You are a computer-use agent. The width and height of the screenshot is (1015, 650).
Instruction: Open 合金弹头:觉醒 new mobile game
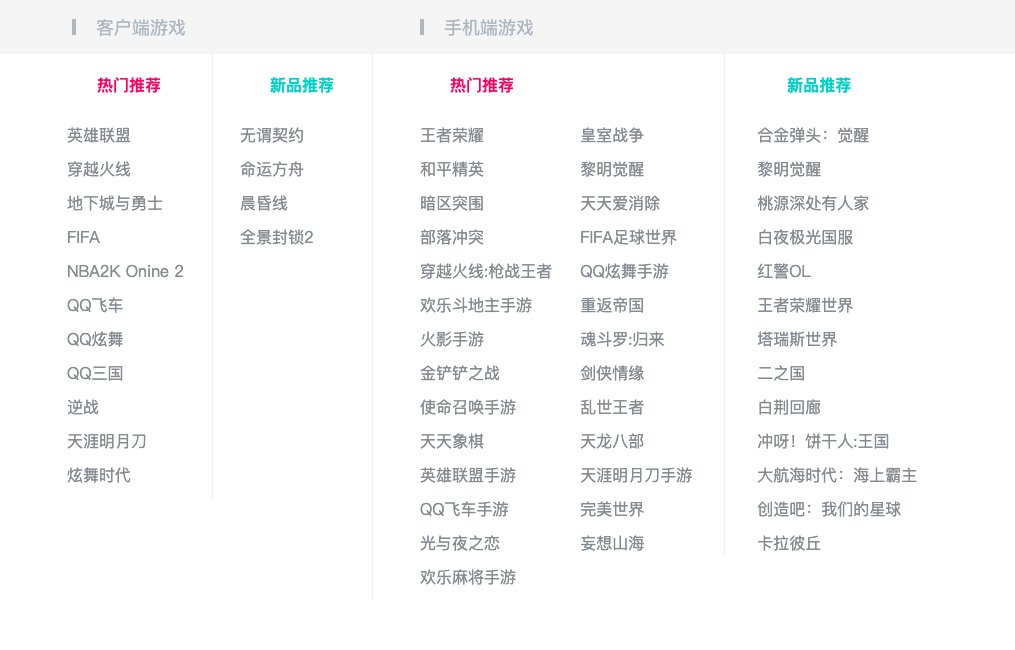[813, 135]
